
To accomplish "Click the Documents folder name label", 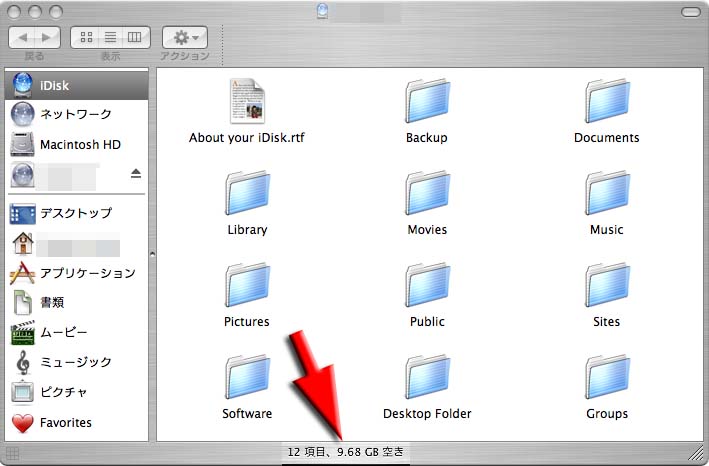I will click(x=607, y=137).
